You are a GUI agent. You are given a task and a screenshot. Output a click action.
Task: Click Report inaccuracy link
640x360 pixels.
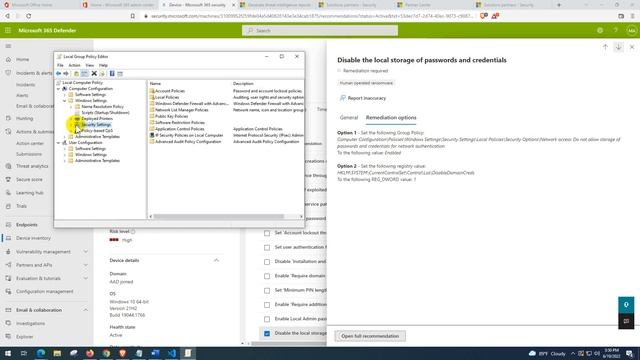point(363,98)
